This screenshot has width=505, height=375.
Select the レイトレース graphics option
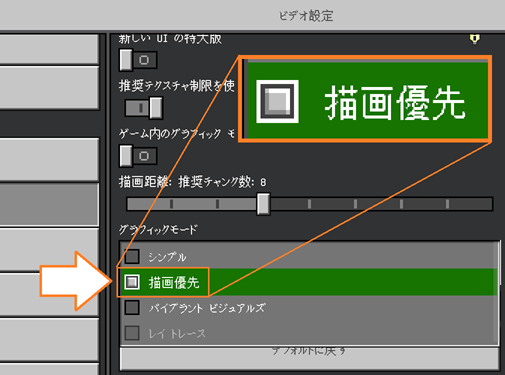coord(309,333)
